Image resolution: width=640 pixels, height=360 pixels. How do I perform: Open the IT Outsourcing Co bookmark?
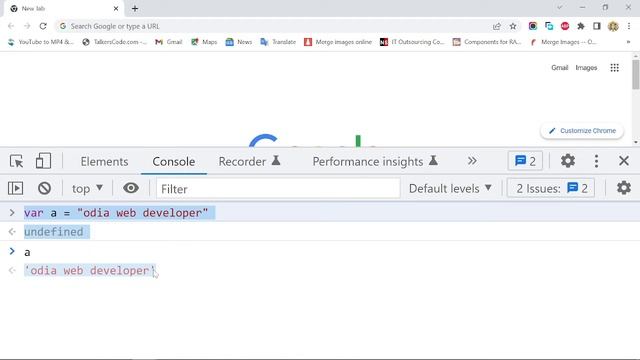coord(412,42)
